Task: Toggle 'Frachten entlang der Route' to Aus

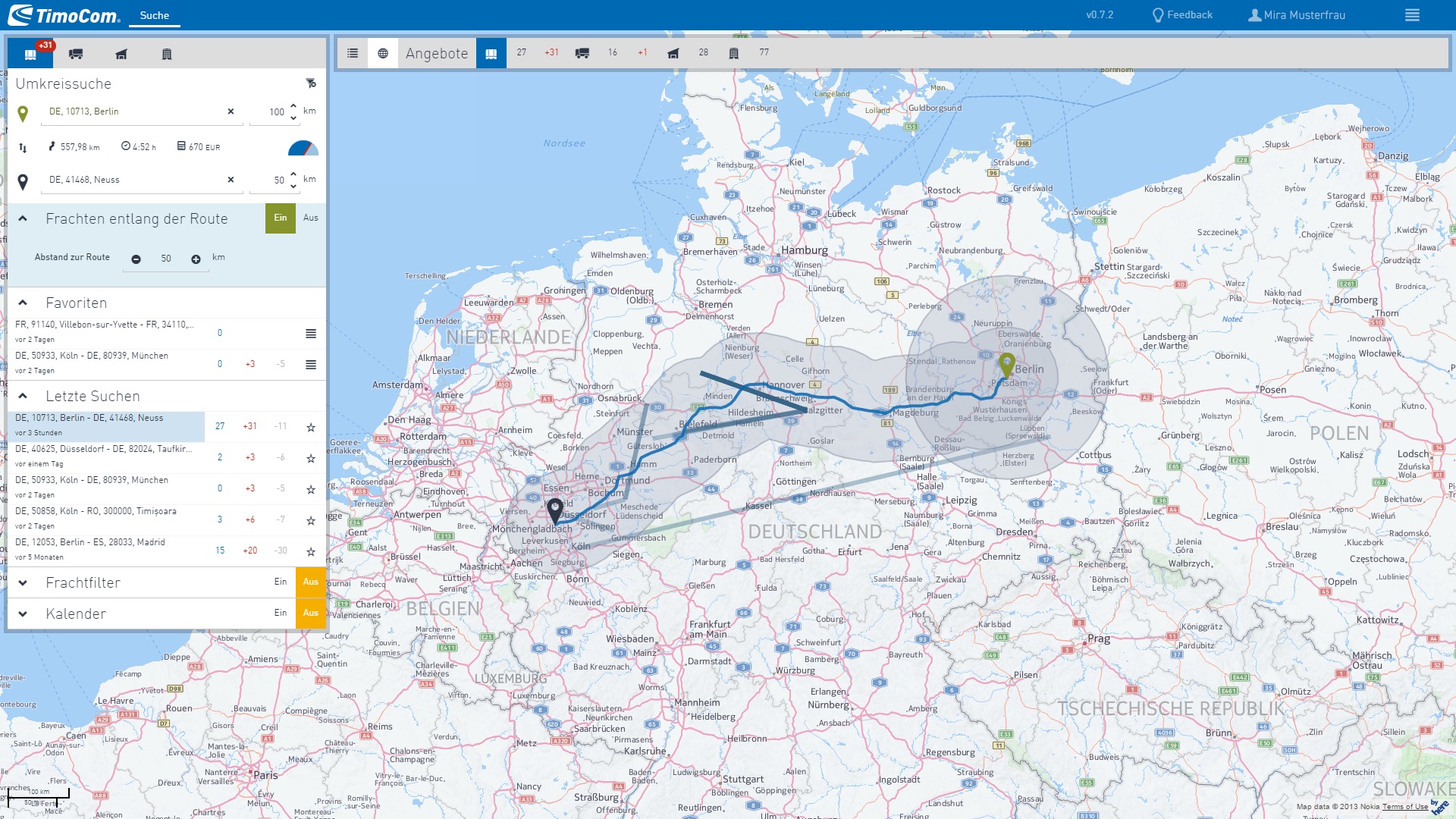Action: pos(311,218)
